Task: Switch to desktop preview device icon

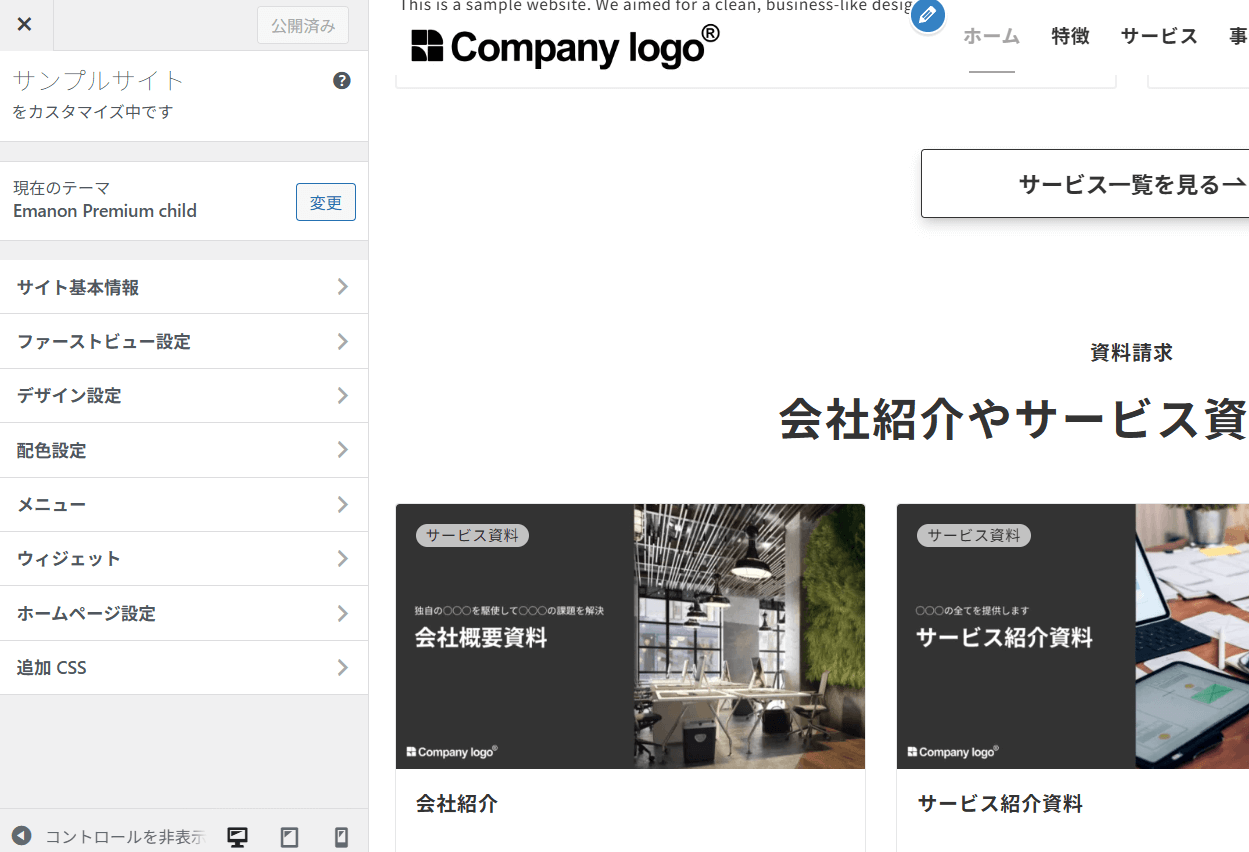Action: click(238, 837)
